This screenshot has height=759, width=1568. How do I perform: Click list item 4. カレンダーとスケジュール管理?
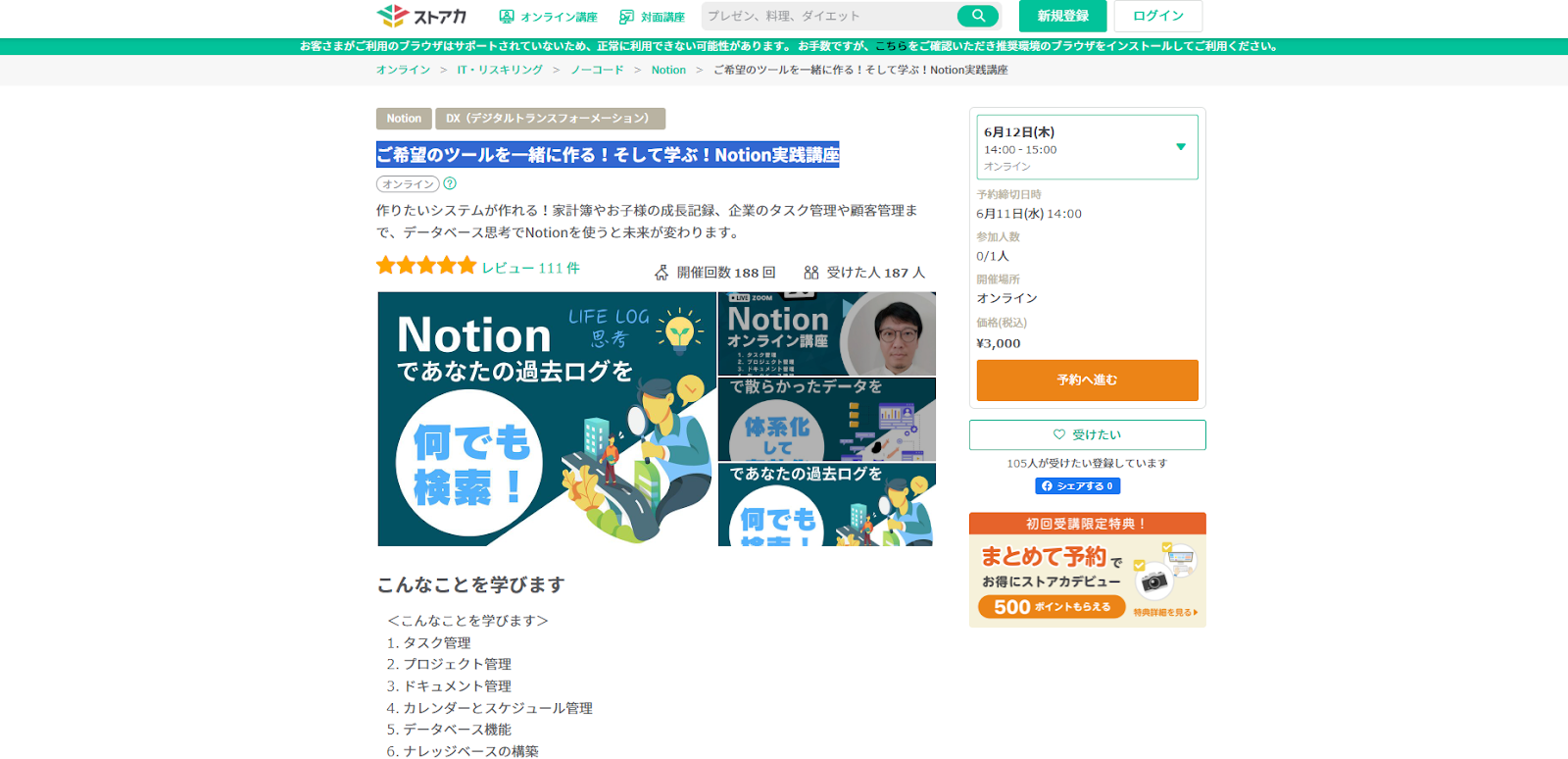click(489, 707)
